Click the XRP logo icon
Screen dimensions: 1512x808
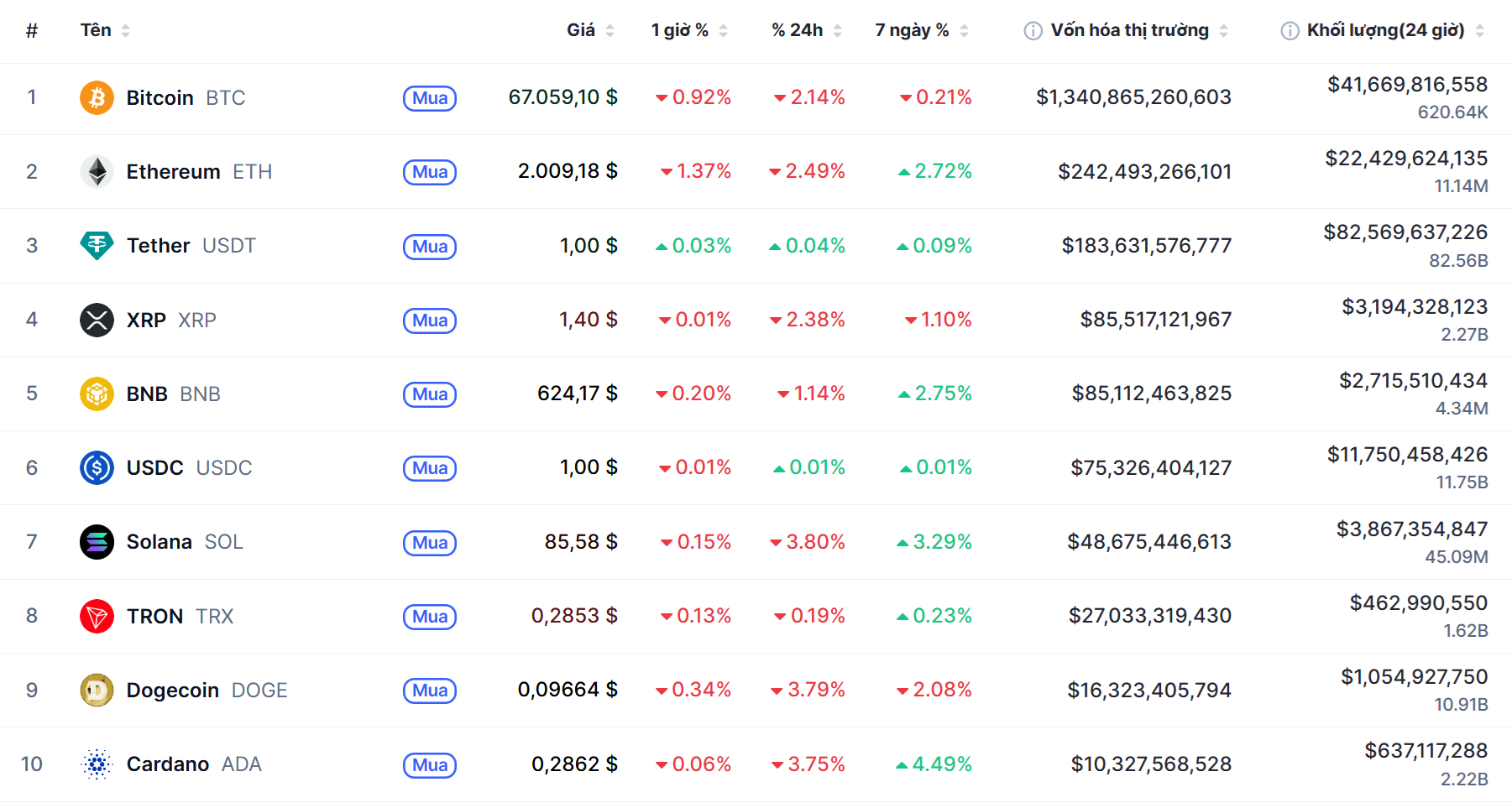coord(97,320)
